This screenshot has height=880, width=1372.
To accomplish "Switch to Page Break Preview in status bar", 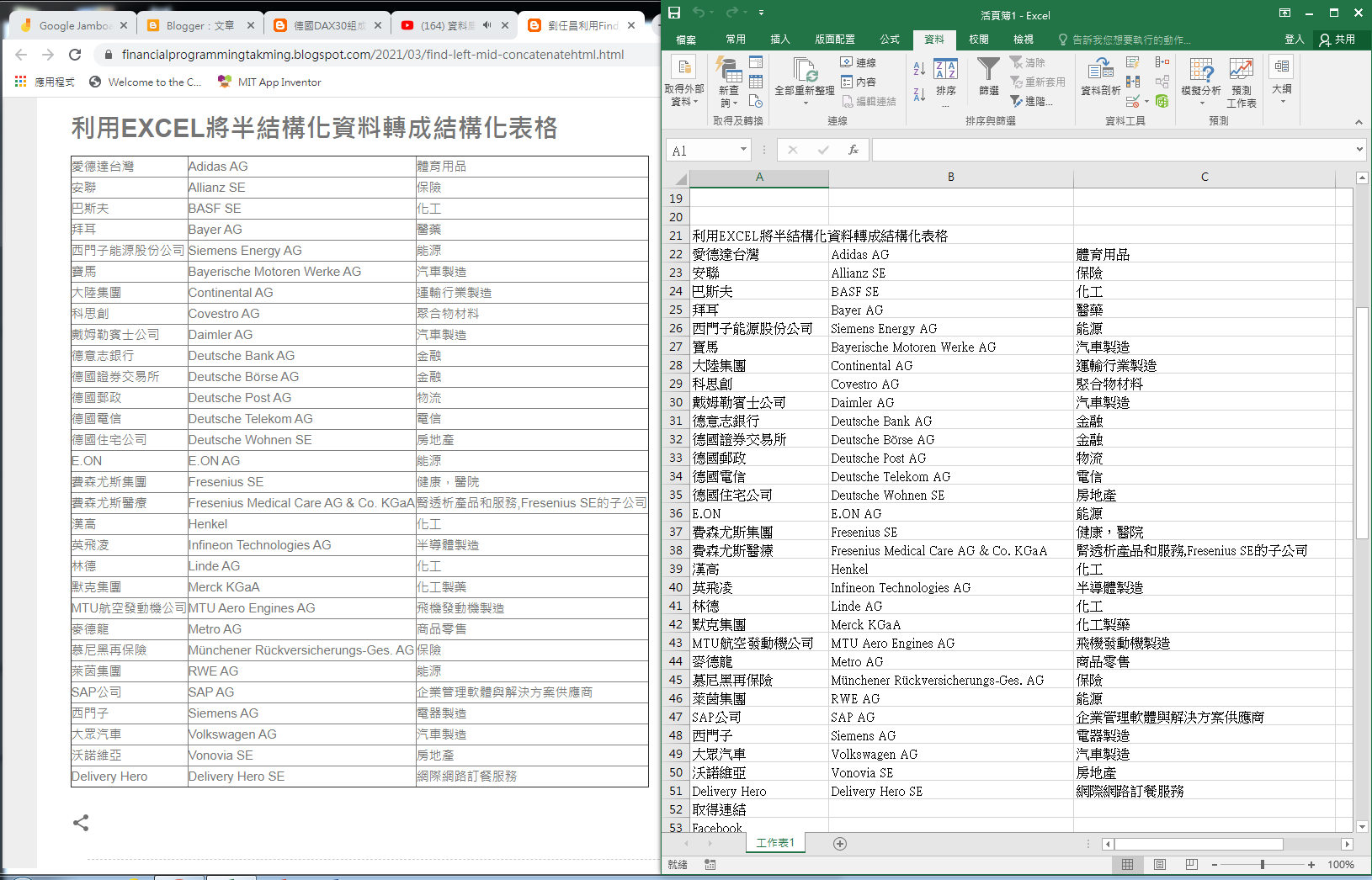I will 1192,865.
